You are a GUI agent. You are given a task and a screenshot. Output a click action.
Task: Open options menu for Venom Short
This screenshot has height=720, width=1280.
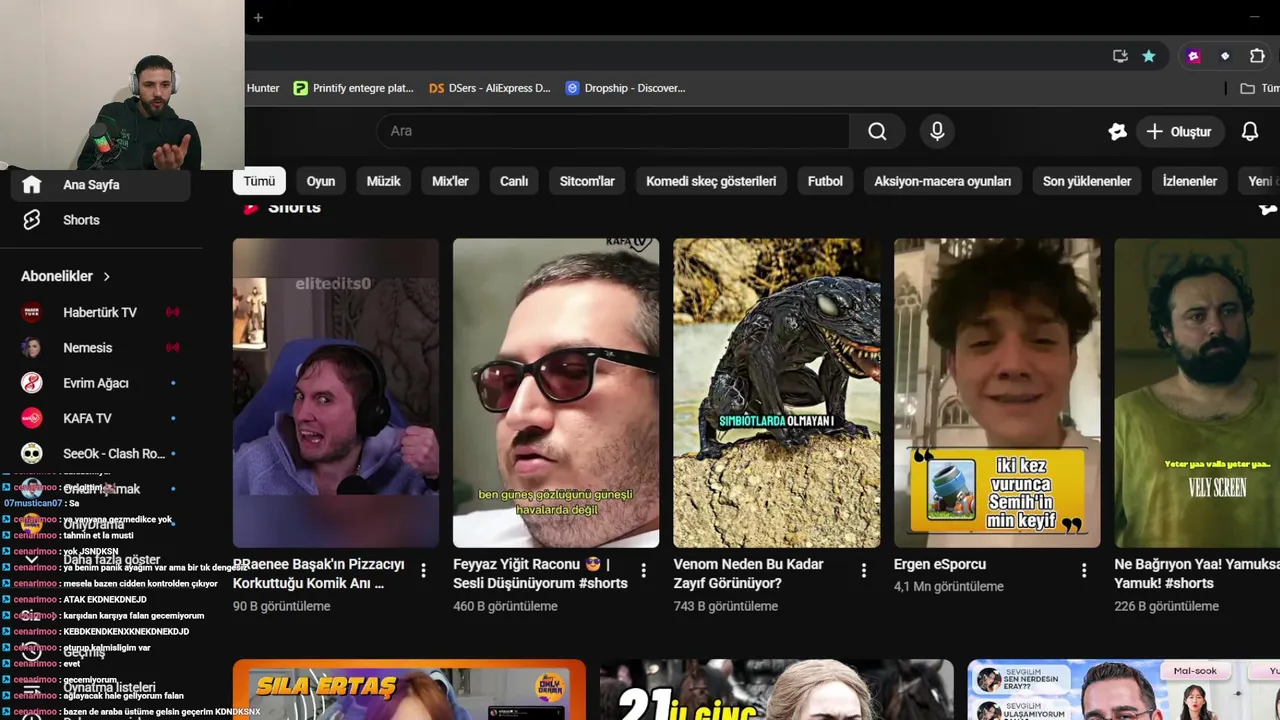click(864, 570)
